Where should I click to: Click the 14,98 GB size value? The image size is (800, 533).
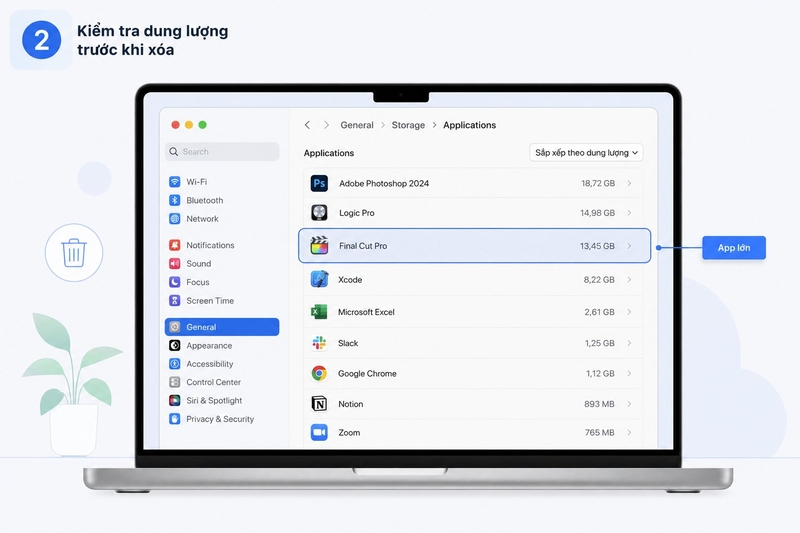point(597,213)
